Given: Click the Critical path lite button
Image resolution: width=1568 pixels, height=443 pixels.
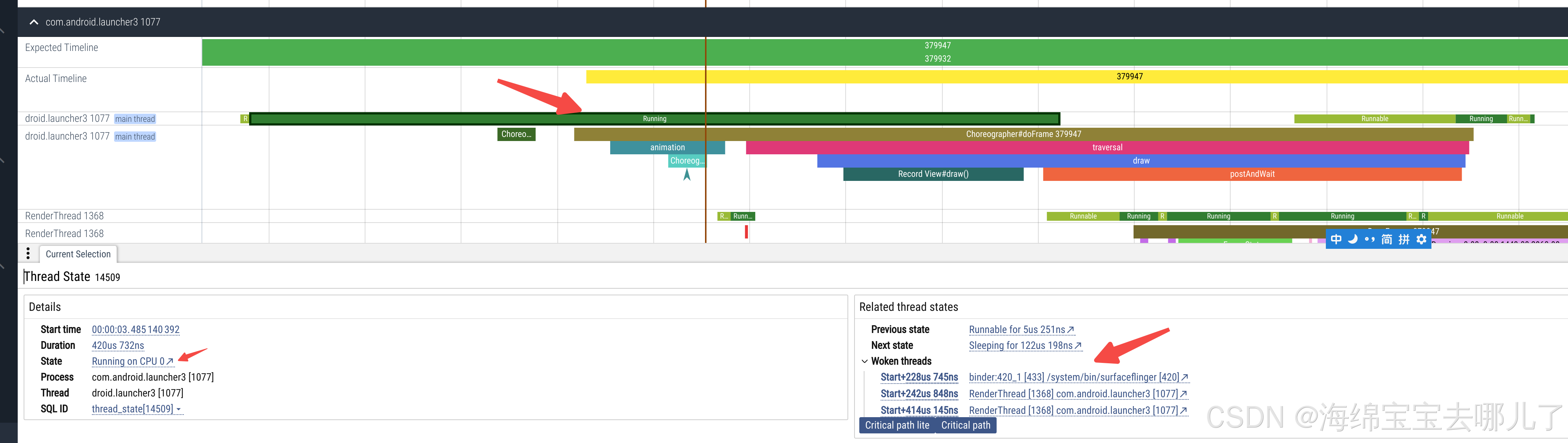Looking at the screenshot, I should (x=897, y=425).
